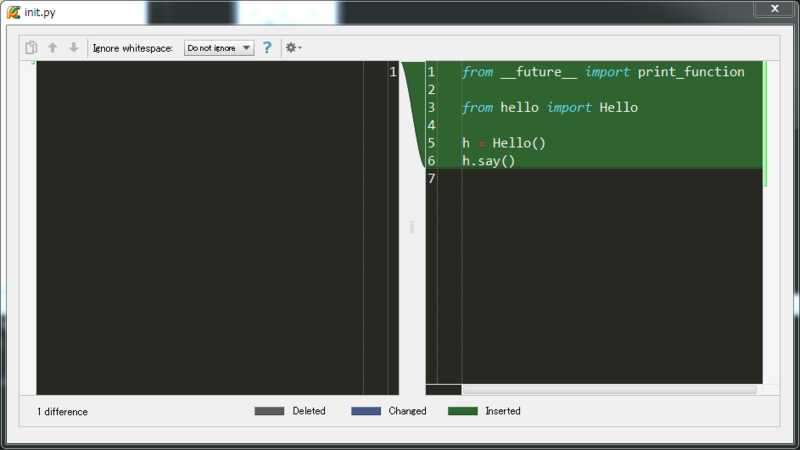This screenshot has height=450, width=800.
Task: Click the center splitter grip between panes
Action: [412, 227]
